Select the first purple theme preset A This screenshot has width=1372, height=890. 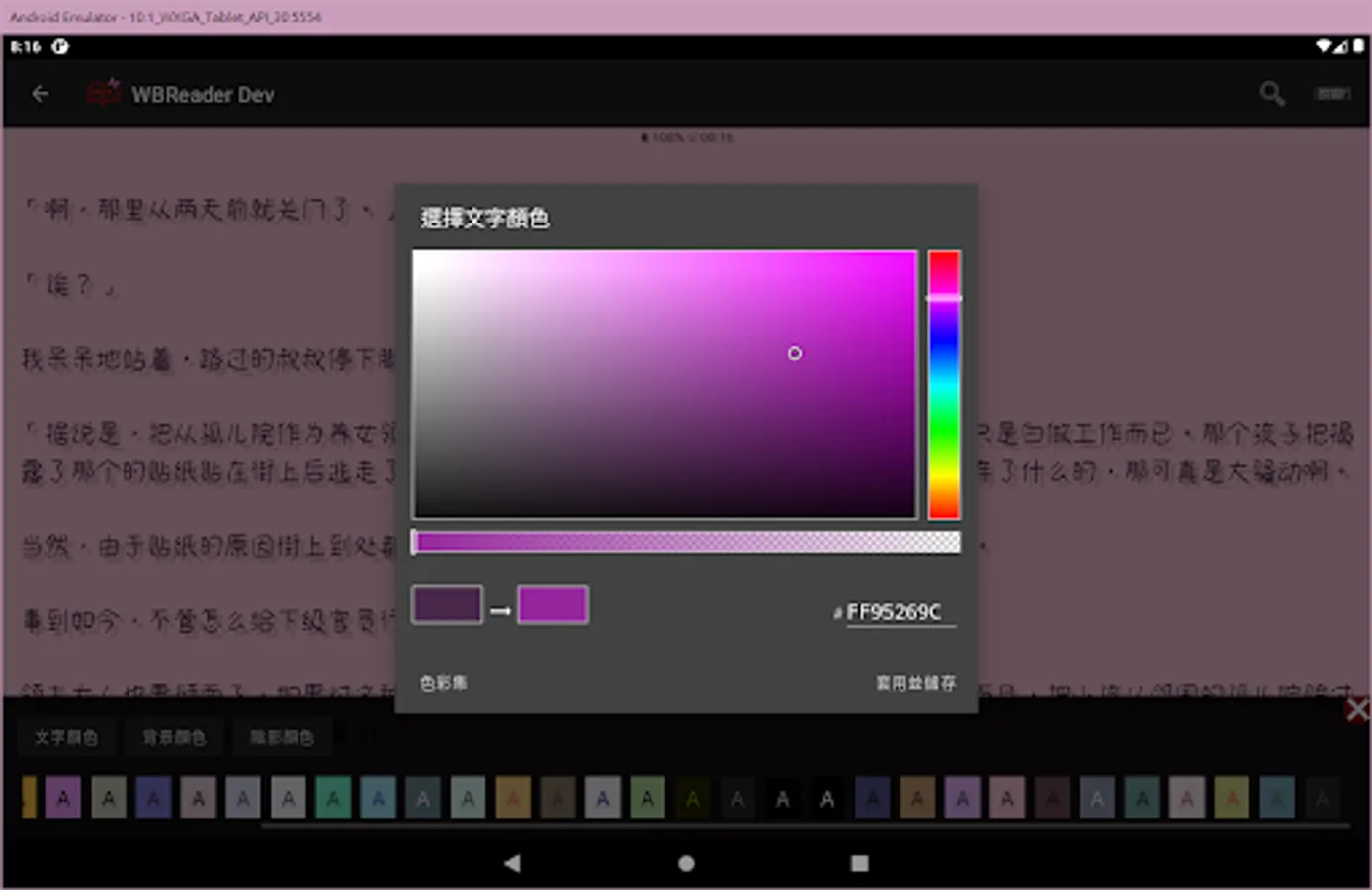[63, 798]
